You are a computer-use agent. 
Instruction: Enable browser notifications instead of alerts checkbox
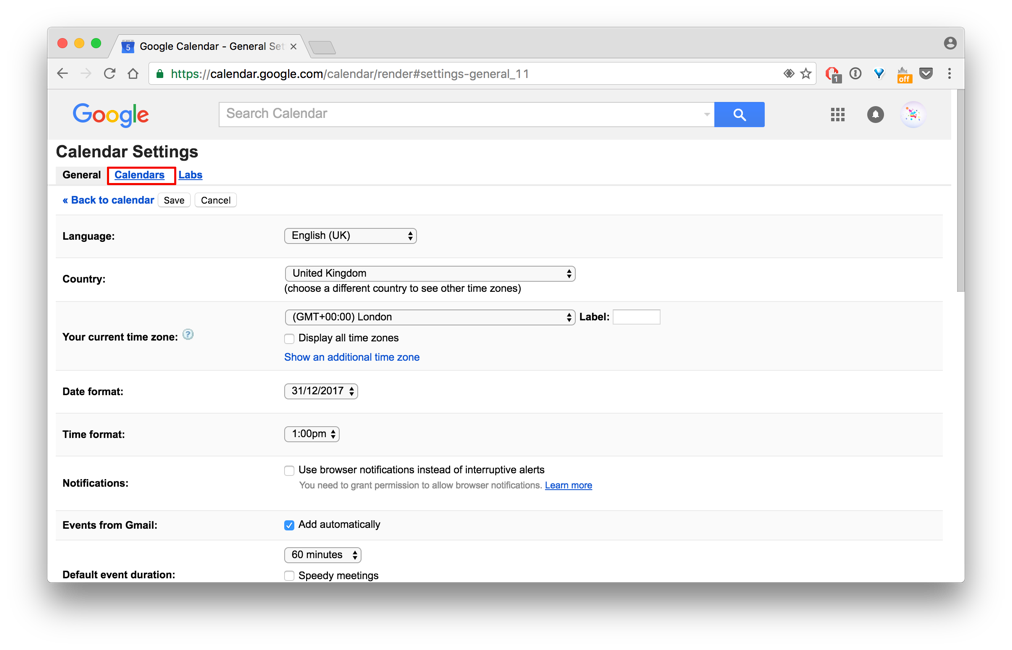[x=289, y=471]
